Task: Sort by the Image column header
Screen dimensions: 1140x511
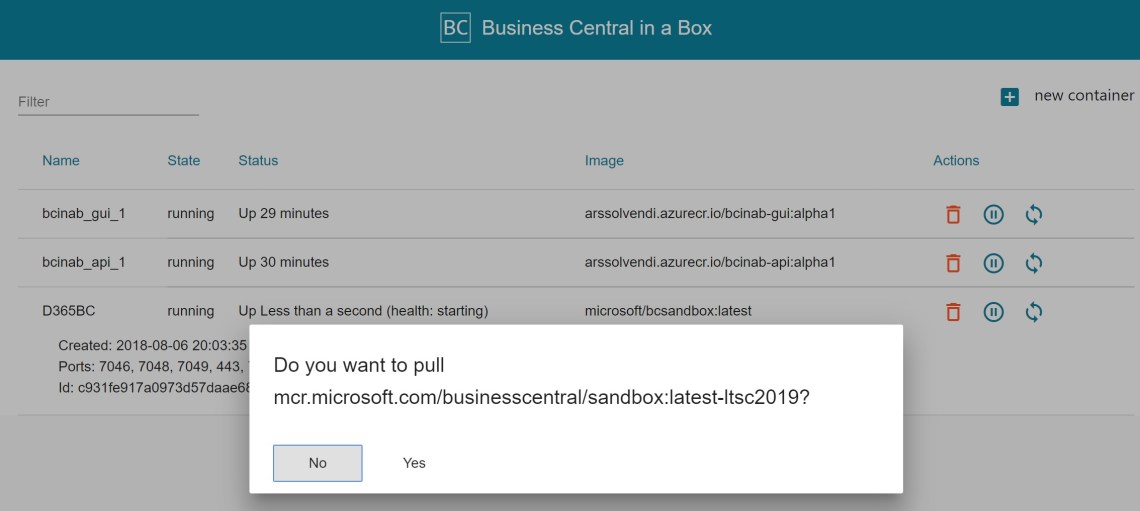Action: click(604, 161)
